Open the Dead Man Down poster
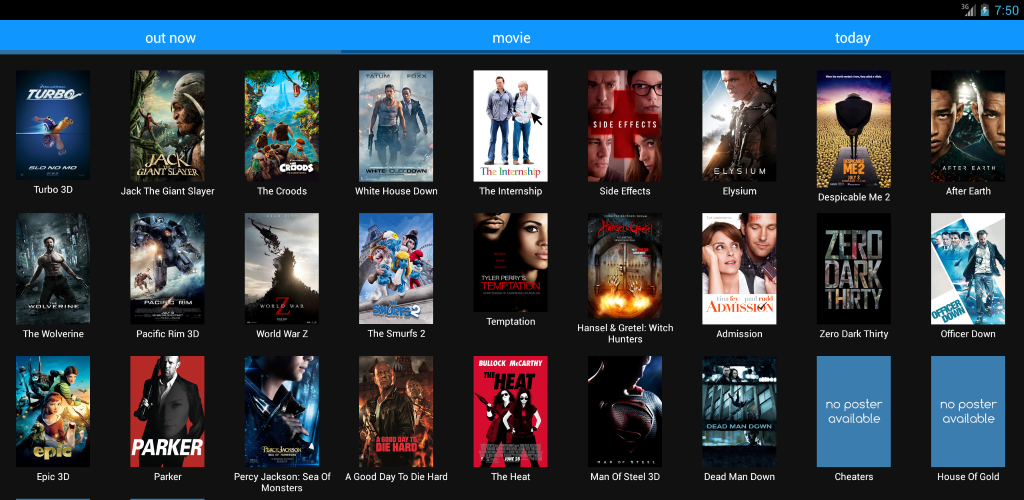Viewport: 1024px width, 500px height. coord(739,411)
